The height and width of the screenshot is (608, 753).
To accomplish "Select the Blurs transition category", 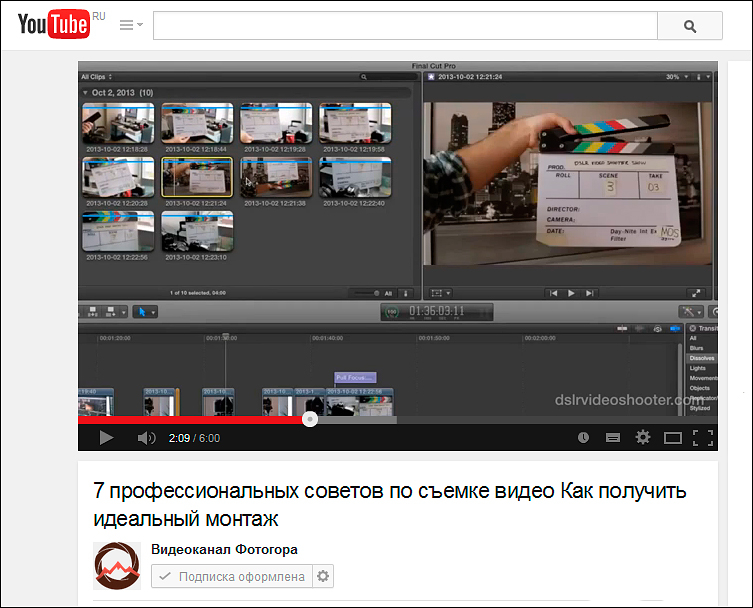I will click(696, 348).
